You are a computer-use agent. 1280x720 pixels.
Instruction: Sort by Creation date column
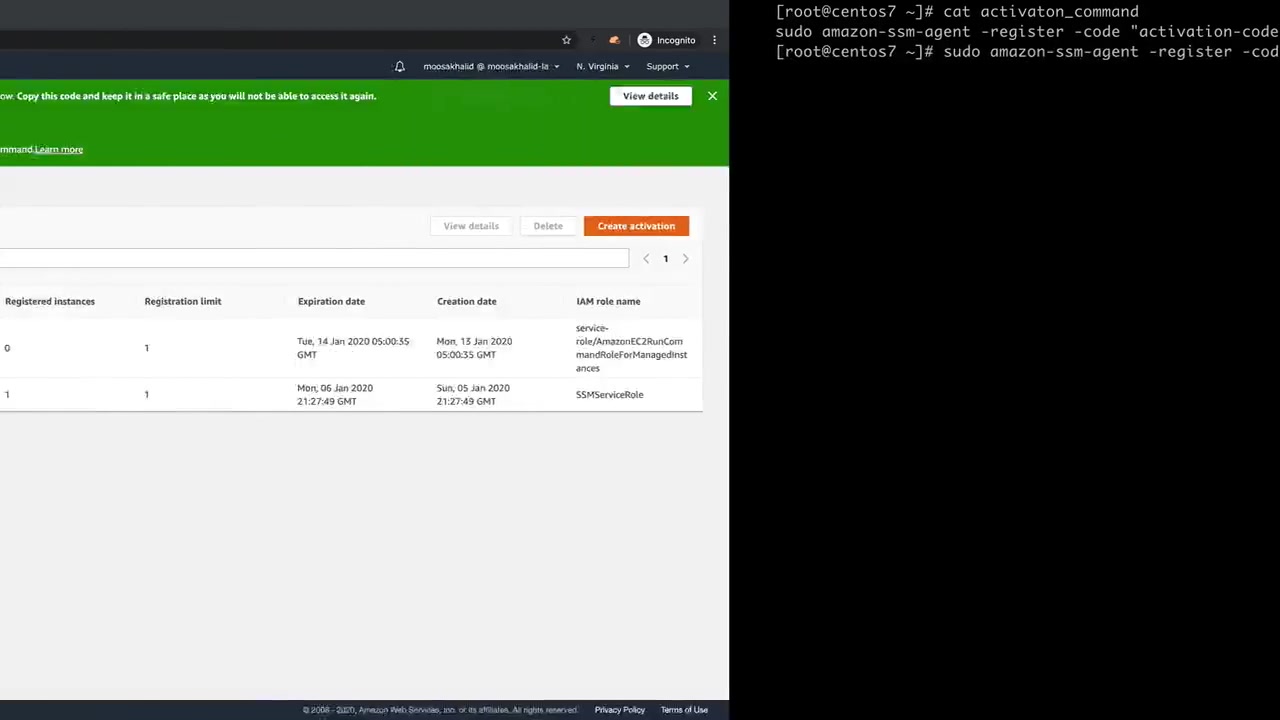point(467,301)
